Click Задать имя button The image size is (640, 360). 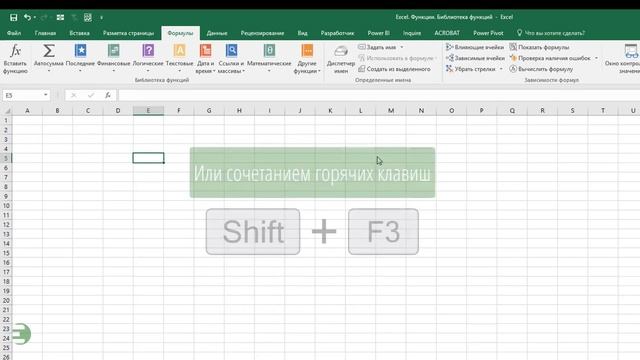377,47
